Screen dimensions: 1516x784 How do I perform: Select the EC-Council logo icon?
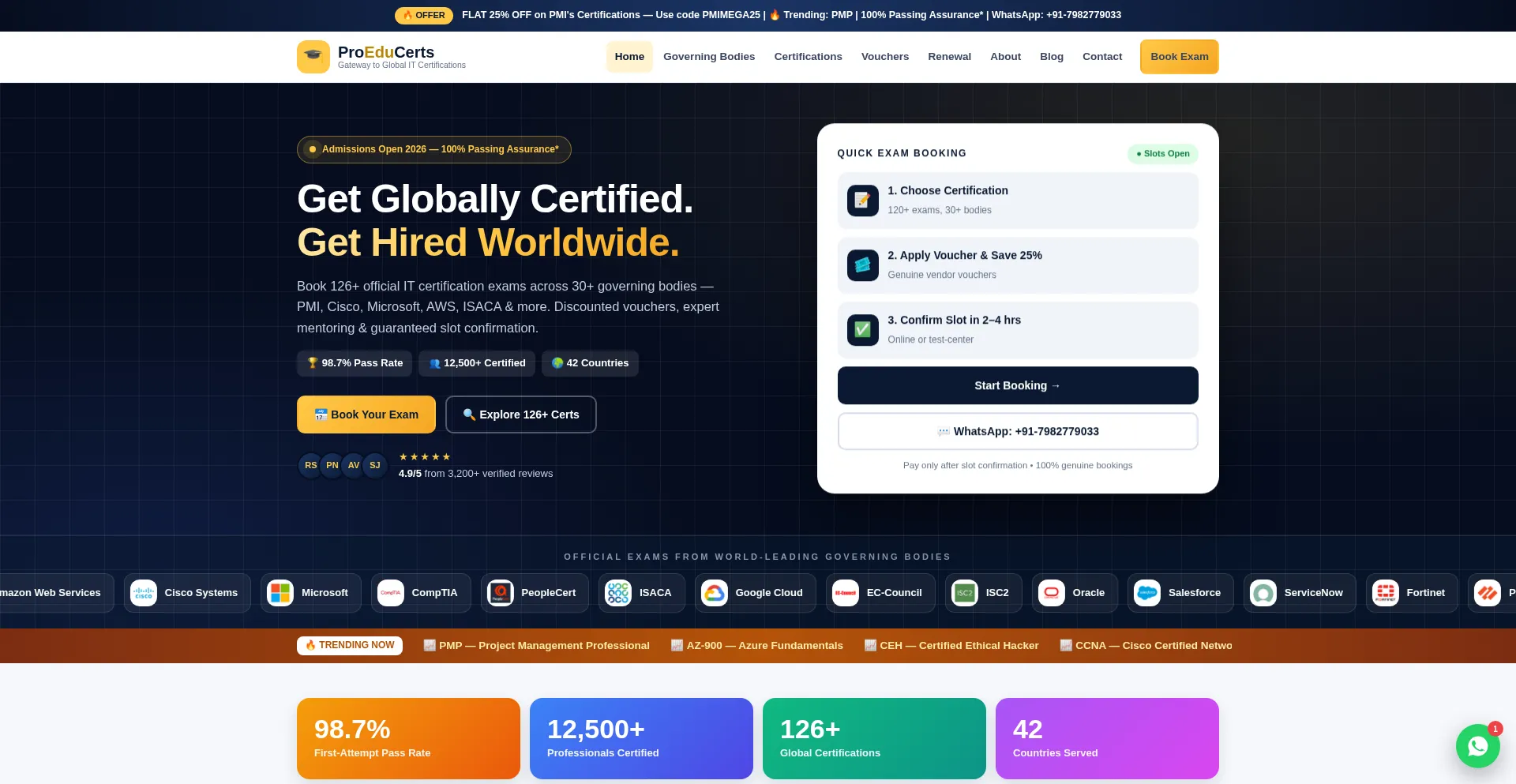[x=846, y=593]
